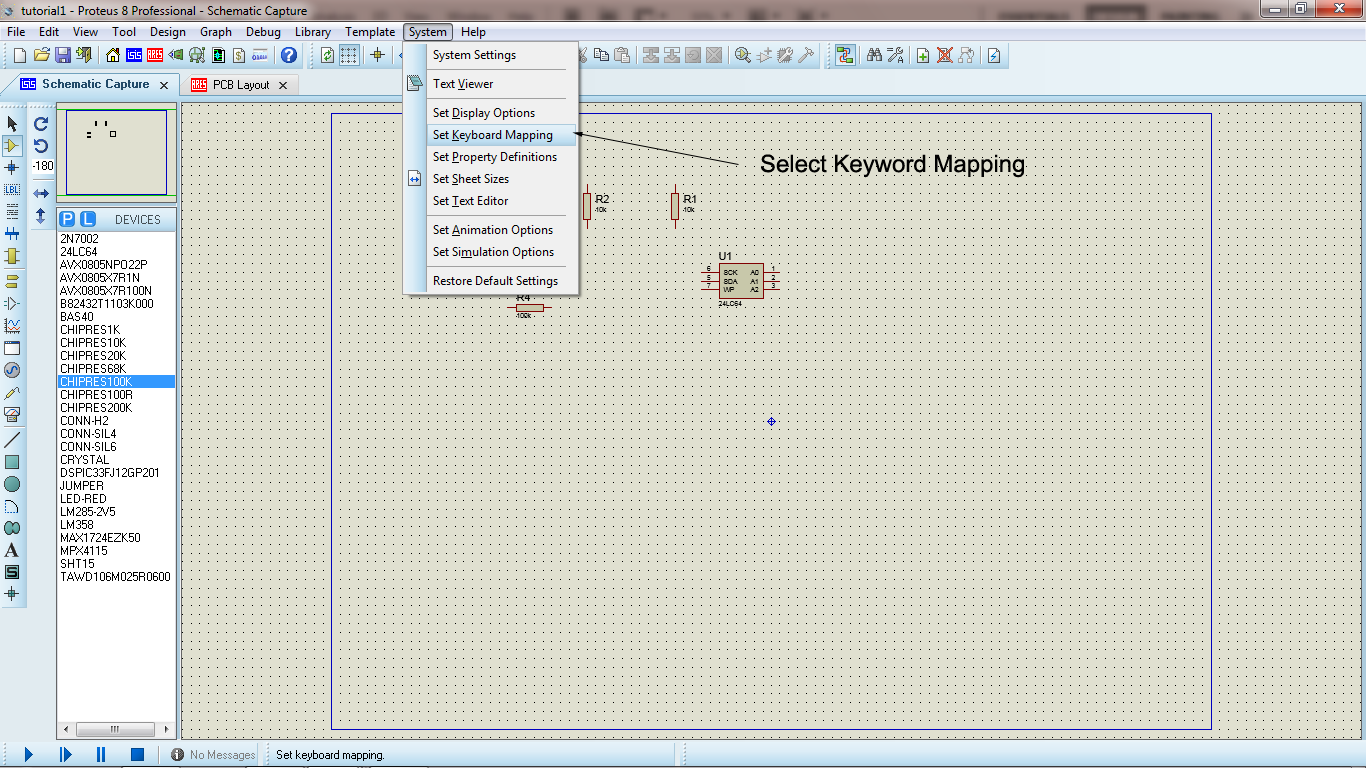Open the Home page icon in toolbar

(113, 55)
